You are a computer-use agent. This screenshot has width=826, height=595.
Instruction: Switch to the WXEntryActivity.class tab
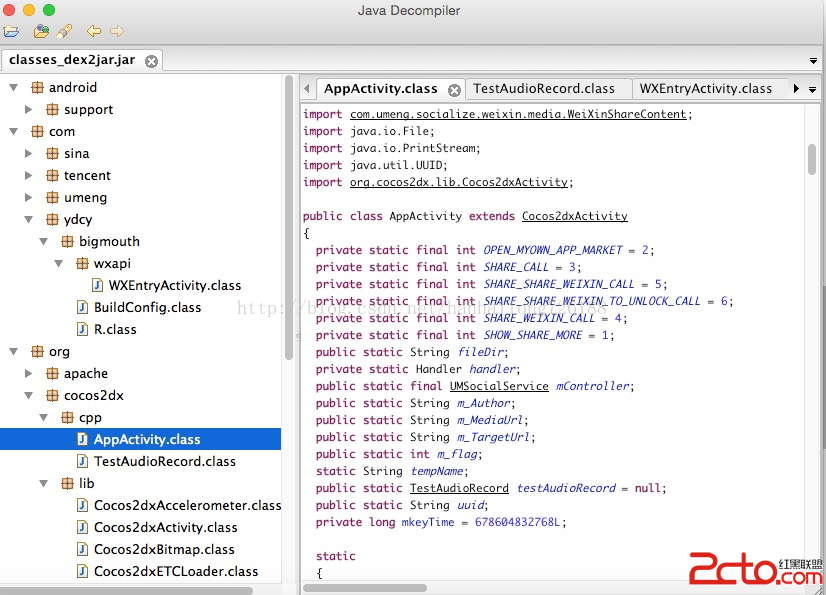pyautogui.click(x=706, y=89)
